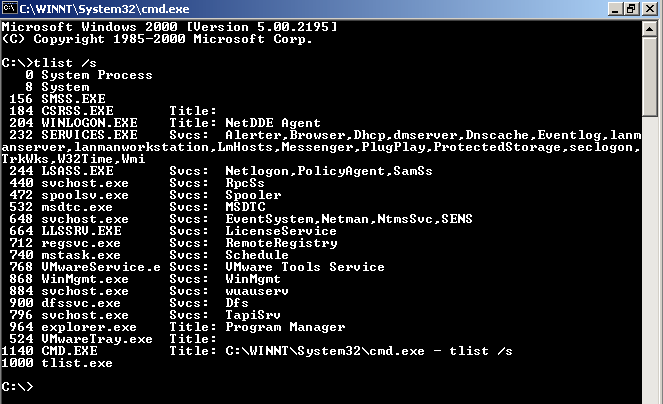
Task: Click the Spooler service text
Action: [253, 195]
